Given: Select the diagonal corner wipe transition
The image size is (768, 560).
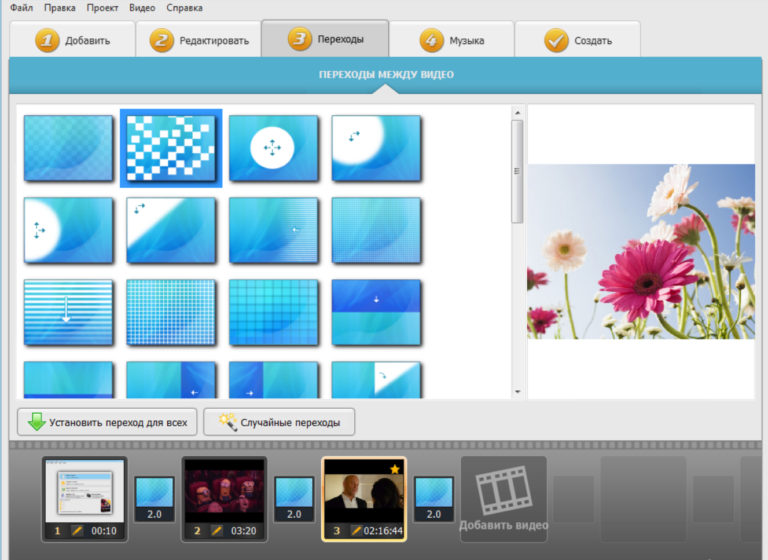Looking at the screenshot, I should [x=171, y=230].
